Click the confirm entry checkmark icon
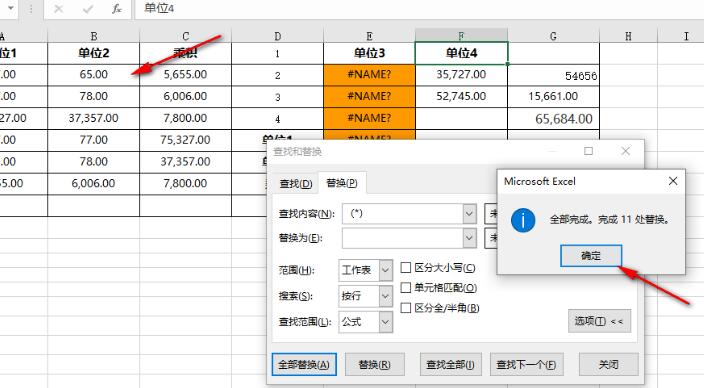The image size is (704, 388). coord(88,9)
